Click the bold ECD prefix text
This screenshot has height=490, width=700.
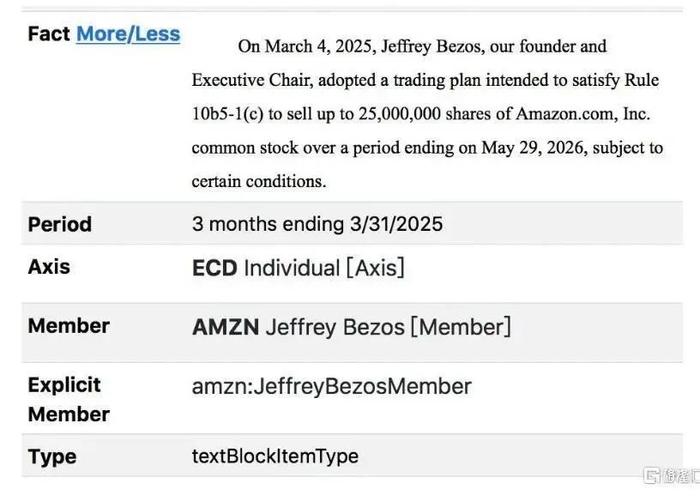click(x=214, y=268)
